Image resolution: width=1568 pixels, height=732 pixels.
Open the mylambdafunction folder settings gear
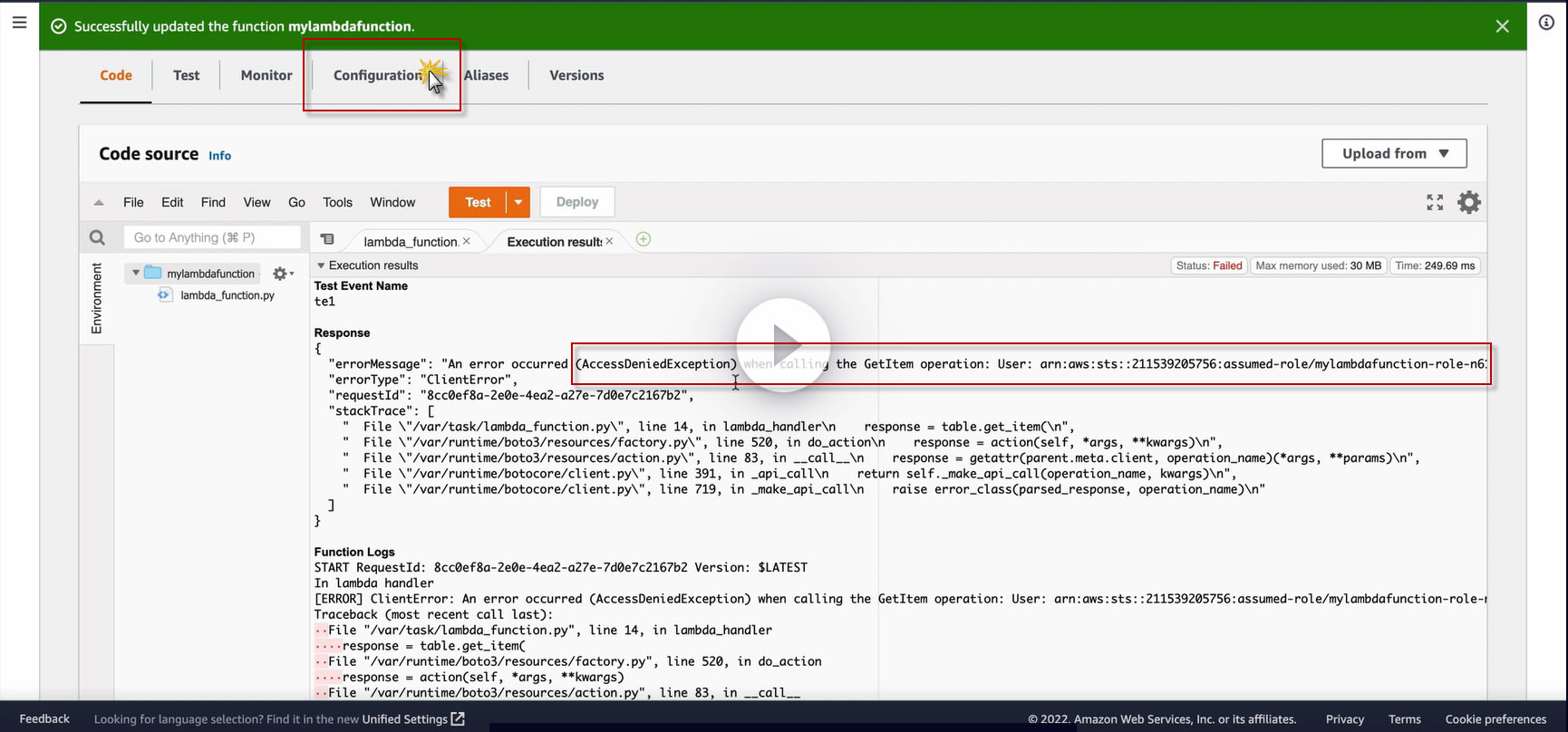coord(281,274)
